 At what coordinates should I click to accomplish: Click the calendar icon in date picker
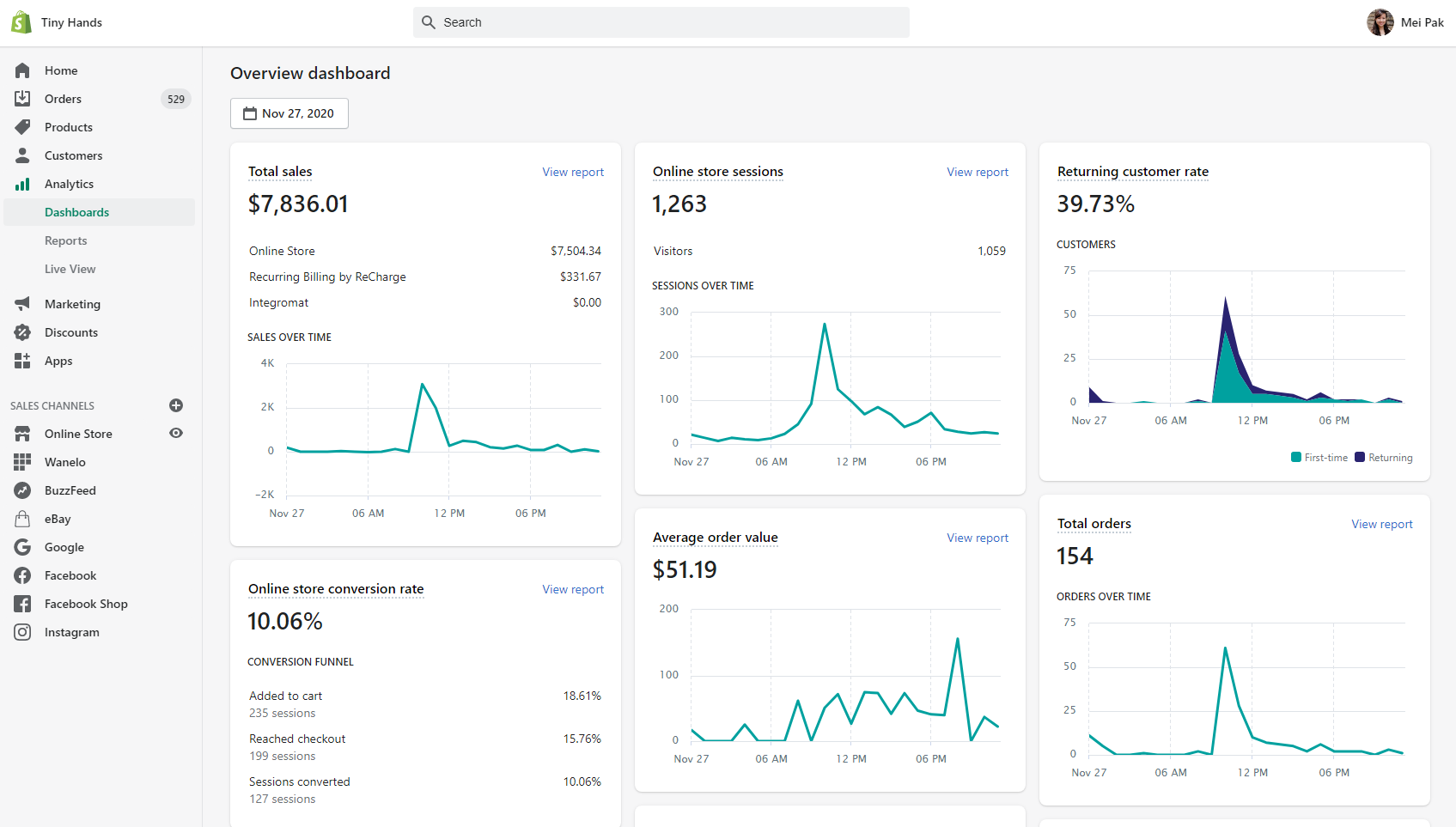tap(250, 113)
